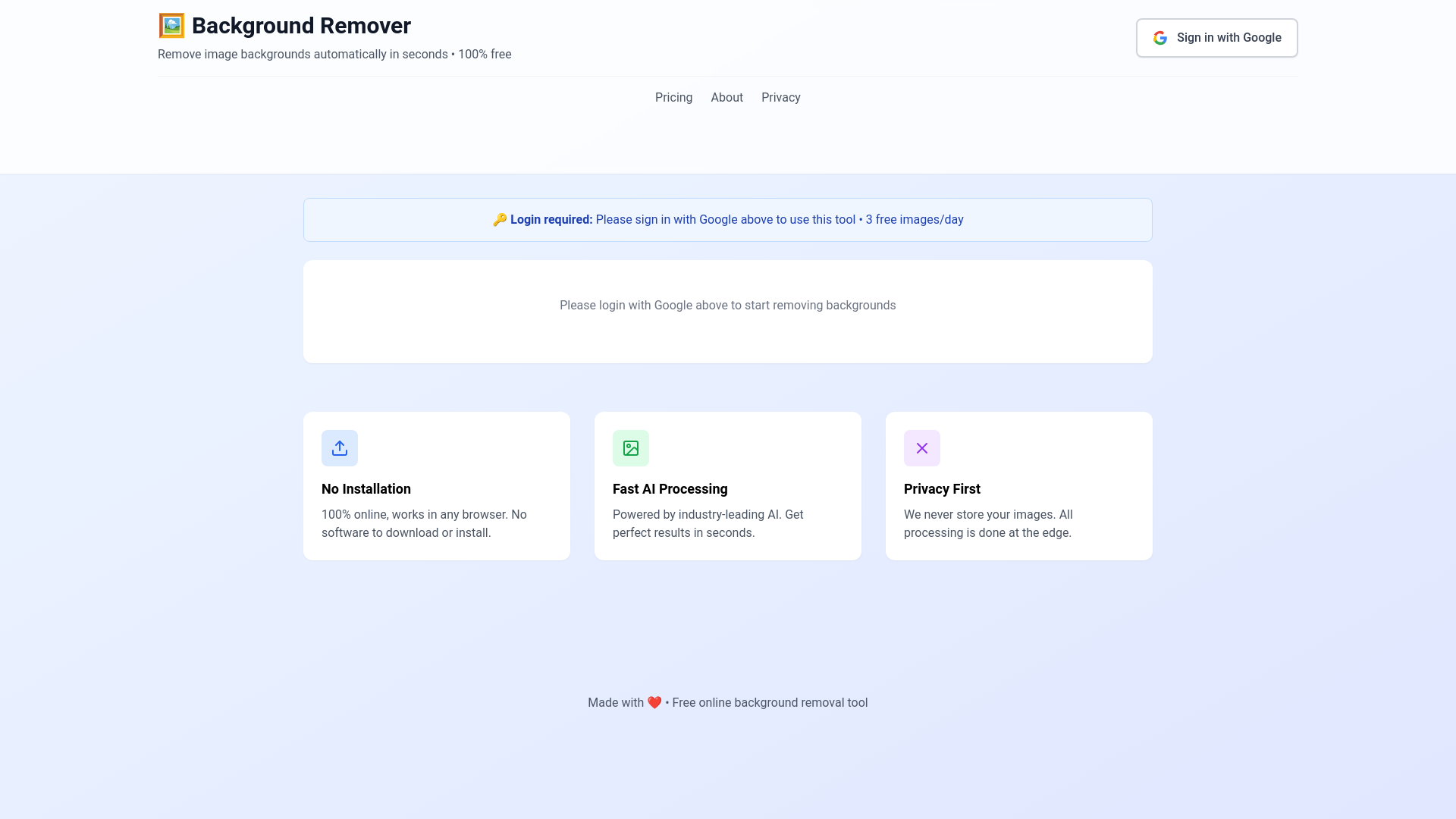Open the Privacy page link

781,97
